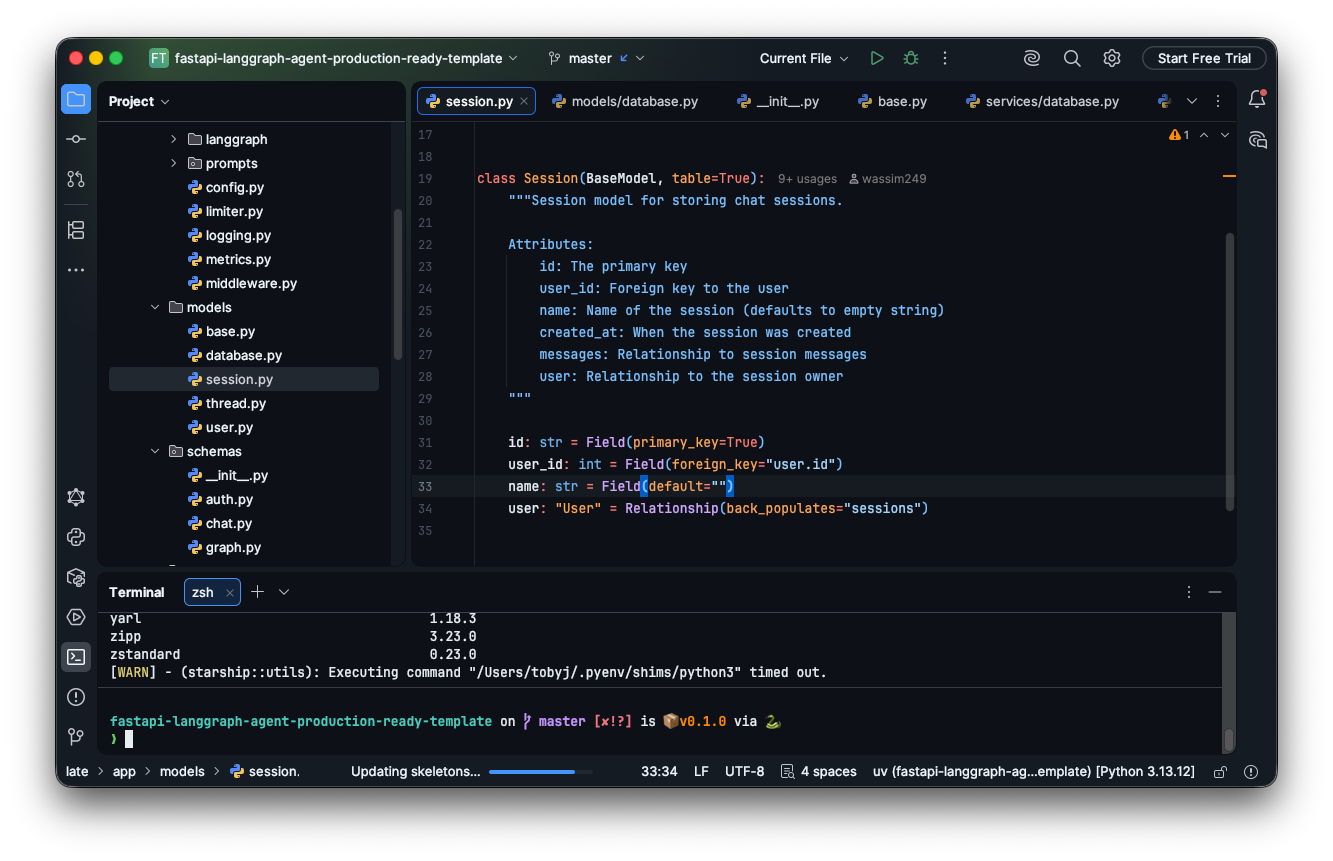
Task: Click the 33:34 cursor position widget
Action: click(659, 772)
